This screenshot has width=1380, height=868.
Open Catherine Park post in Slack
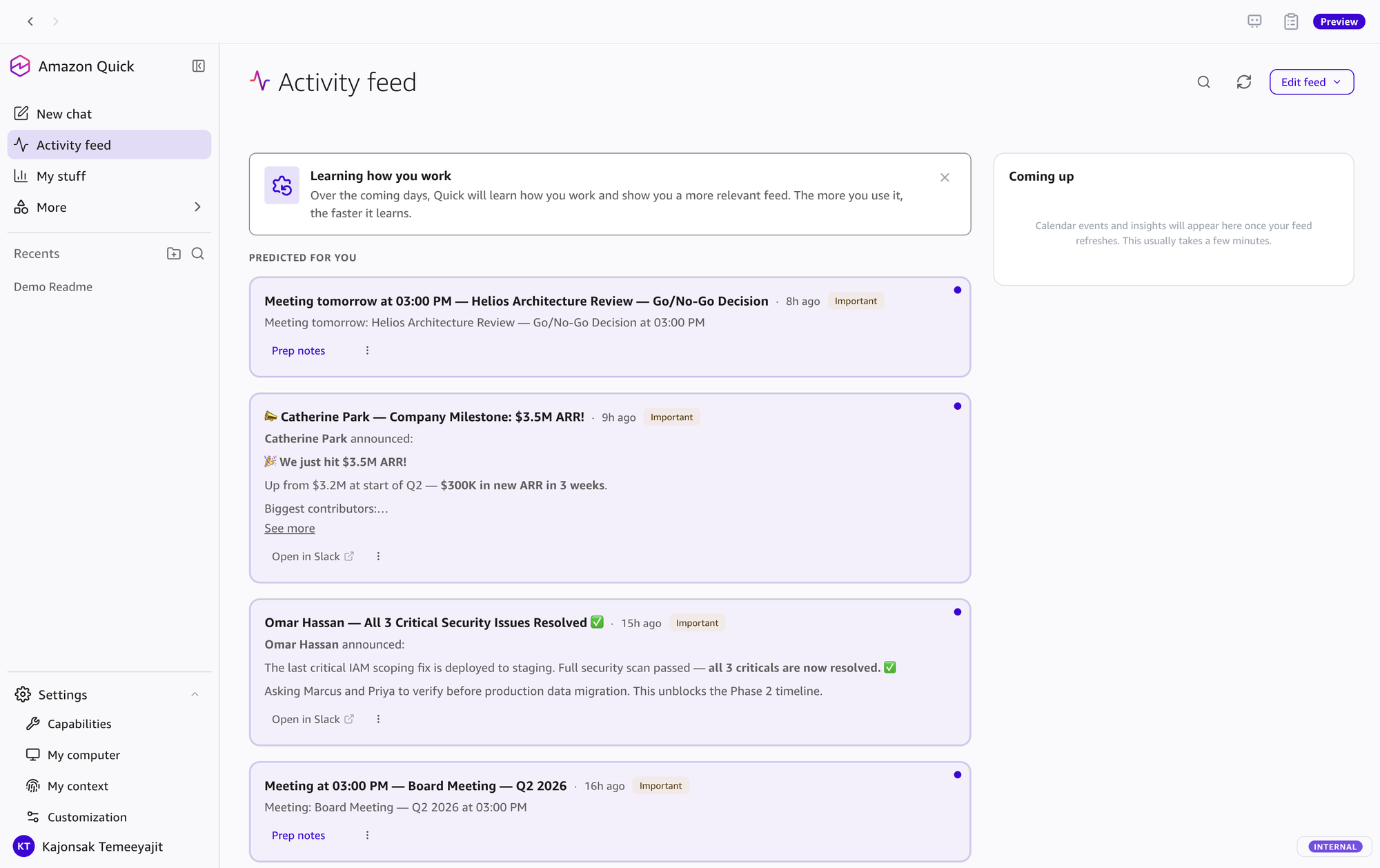point(313,556)
